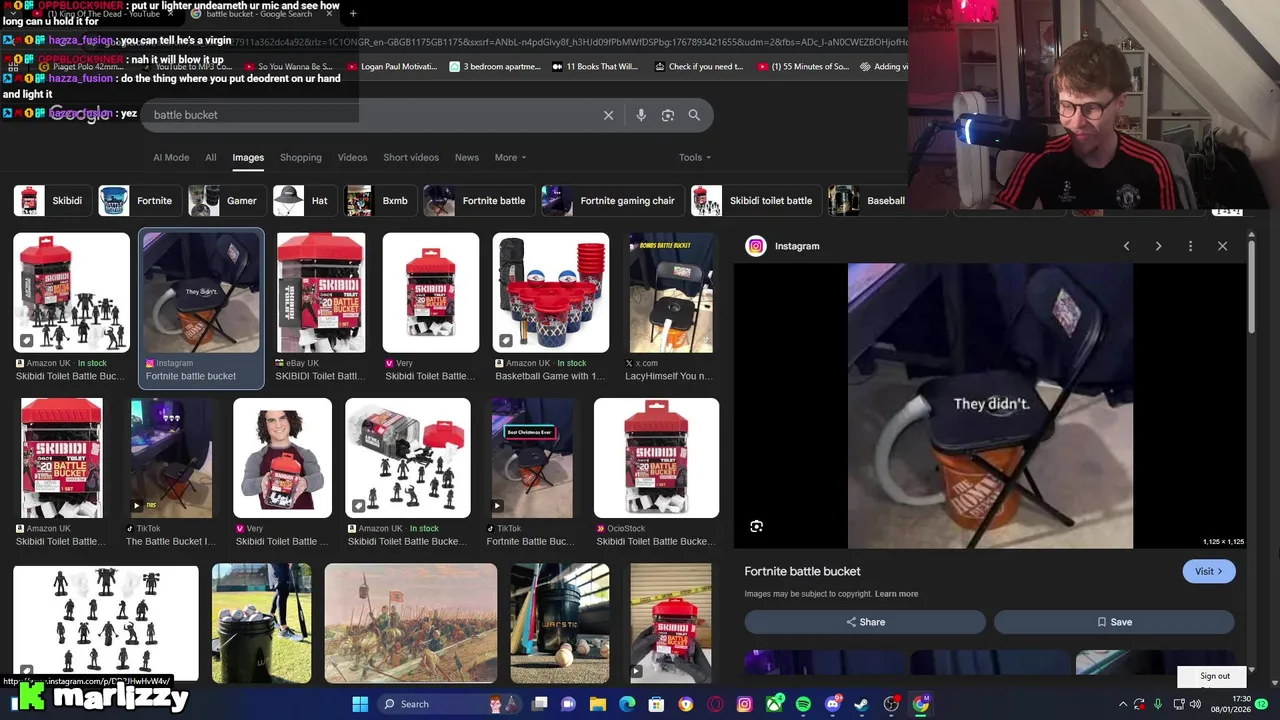Start voice search with microphone icon
The image size is (1280, 720).
(641, 115)
